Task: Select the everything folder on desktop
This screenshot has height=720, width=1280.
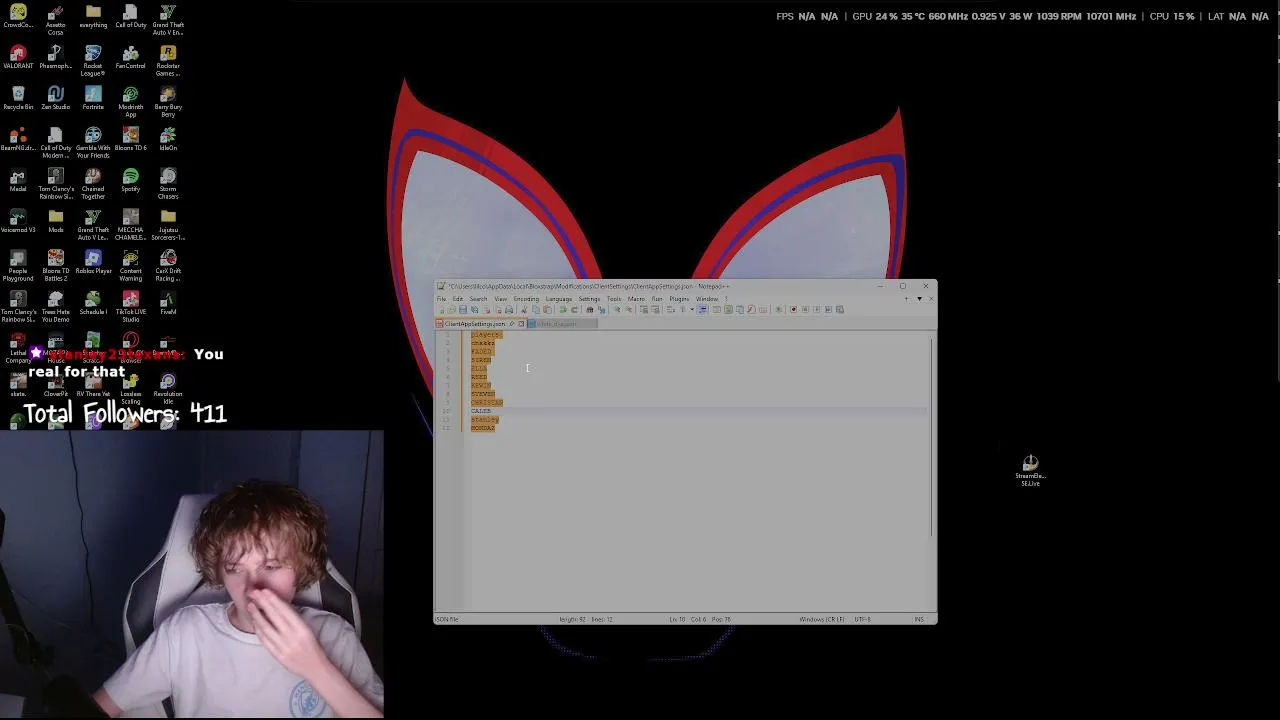Action: coord(93,17)
